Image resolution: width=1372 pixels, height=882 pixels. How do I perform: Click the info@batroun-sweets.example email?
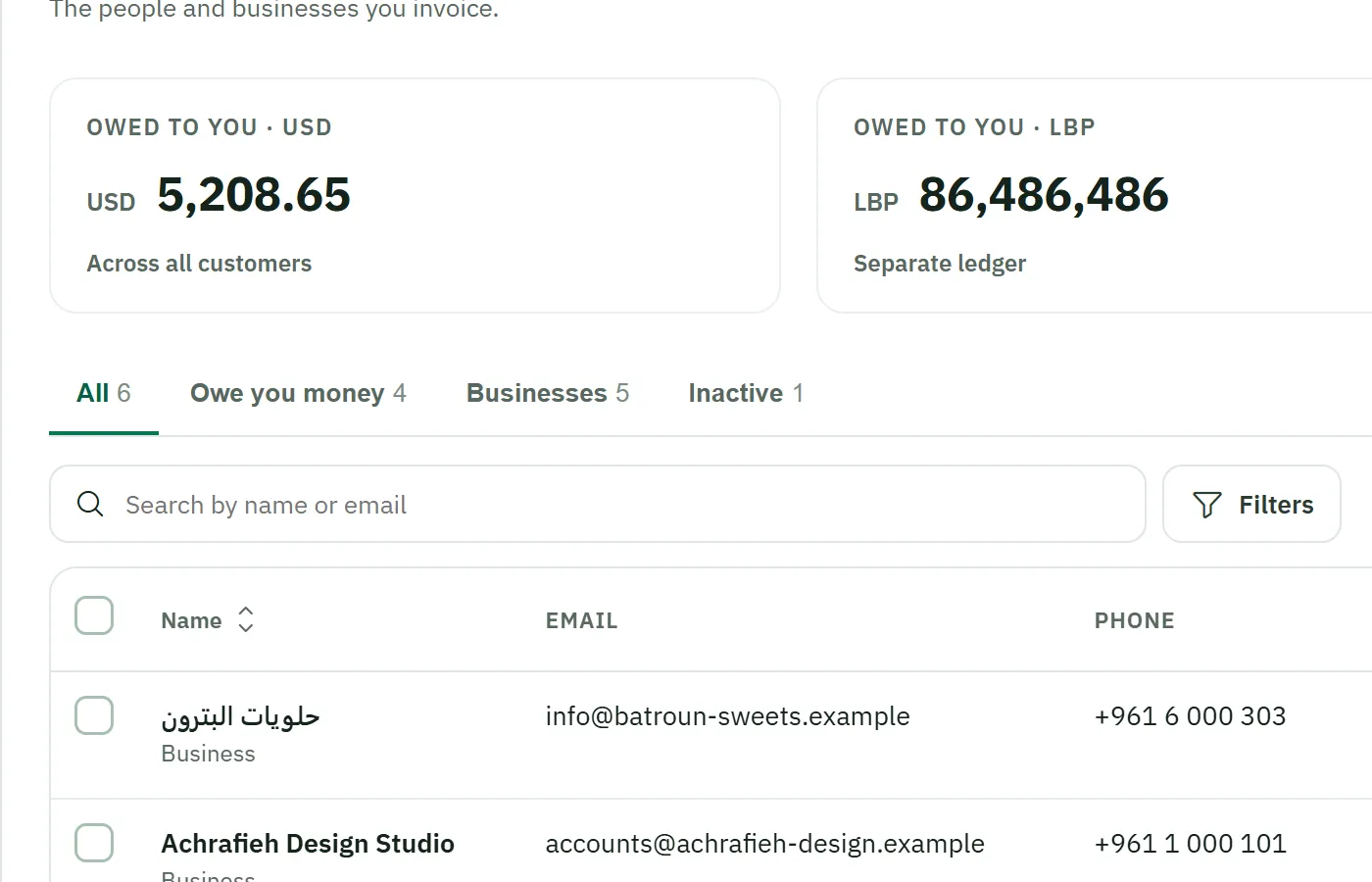pos(728,716)
